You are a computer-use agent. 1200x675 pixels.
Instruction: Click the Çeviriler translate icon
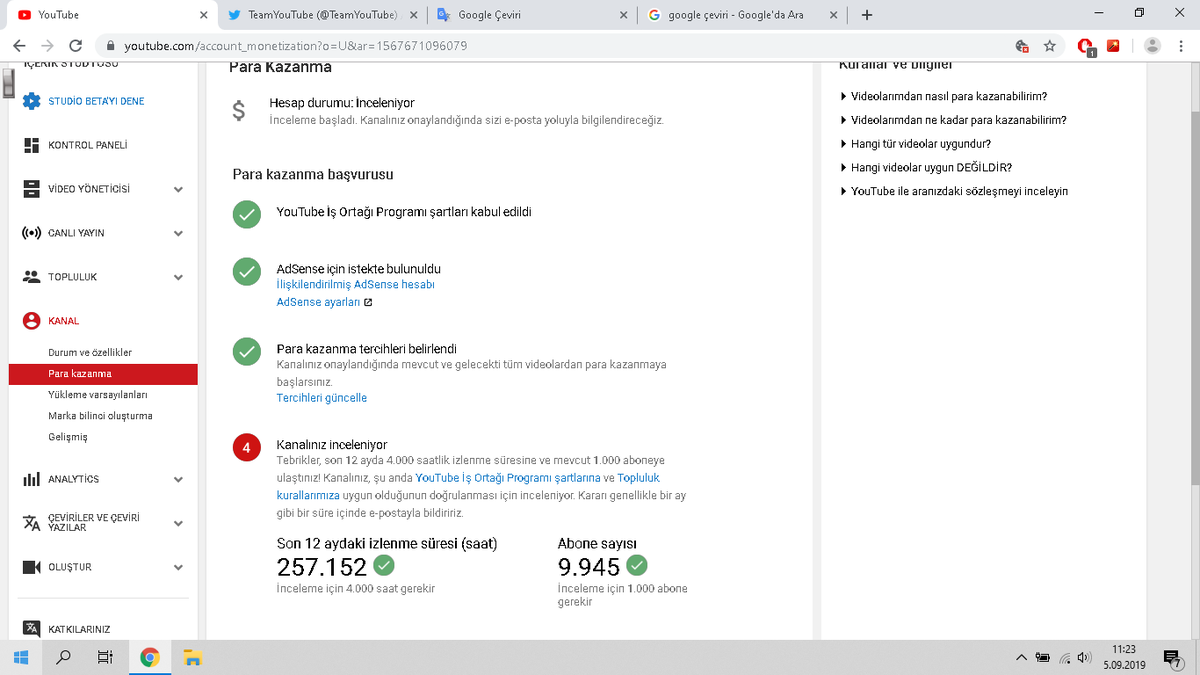click(31, 523)
